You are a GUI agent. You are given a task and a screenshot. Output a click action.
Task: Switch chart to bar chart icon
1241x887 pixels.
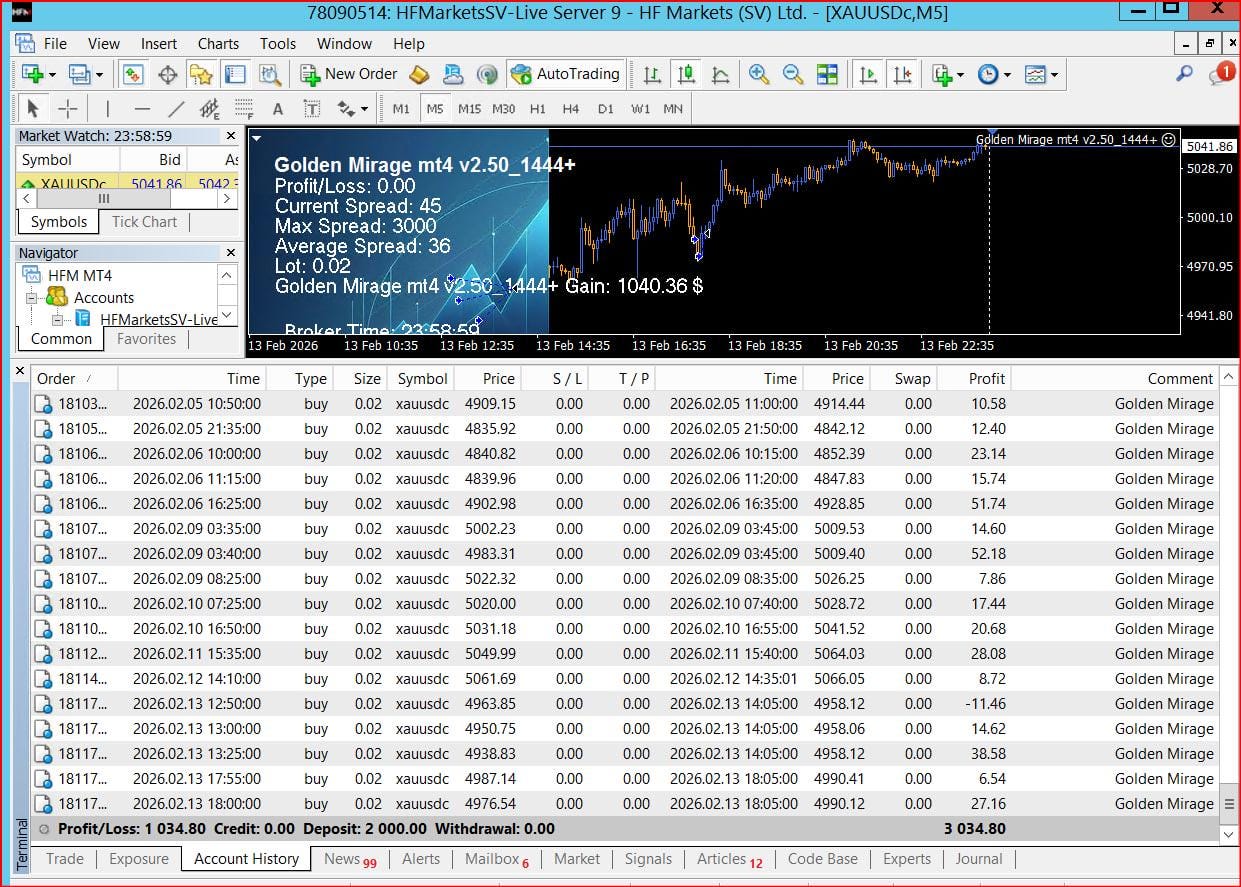652,74
